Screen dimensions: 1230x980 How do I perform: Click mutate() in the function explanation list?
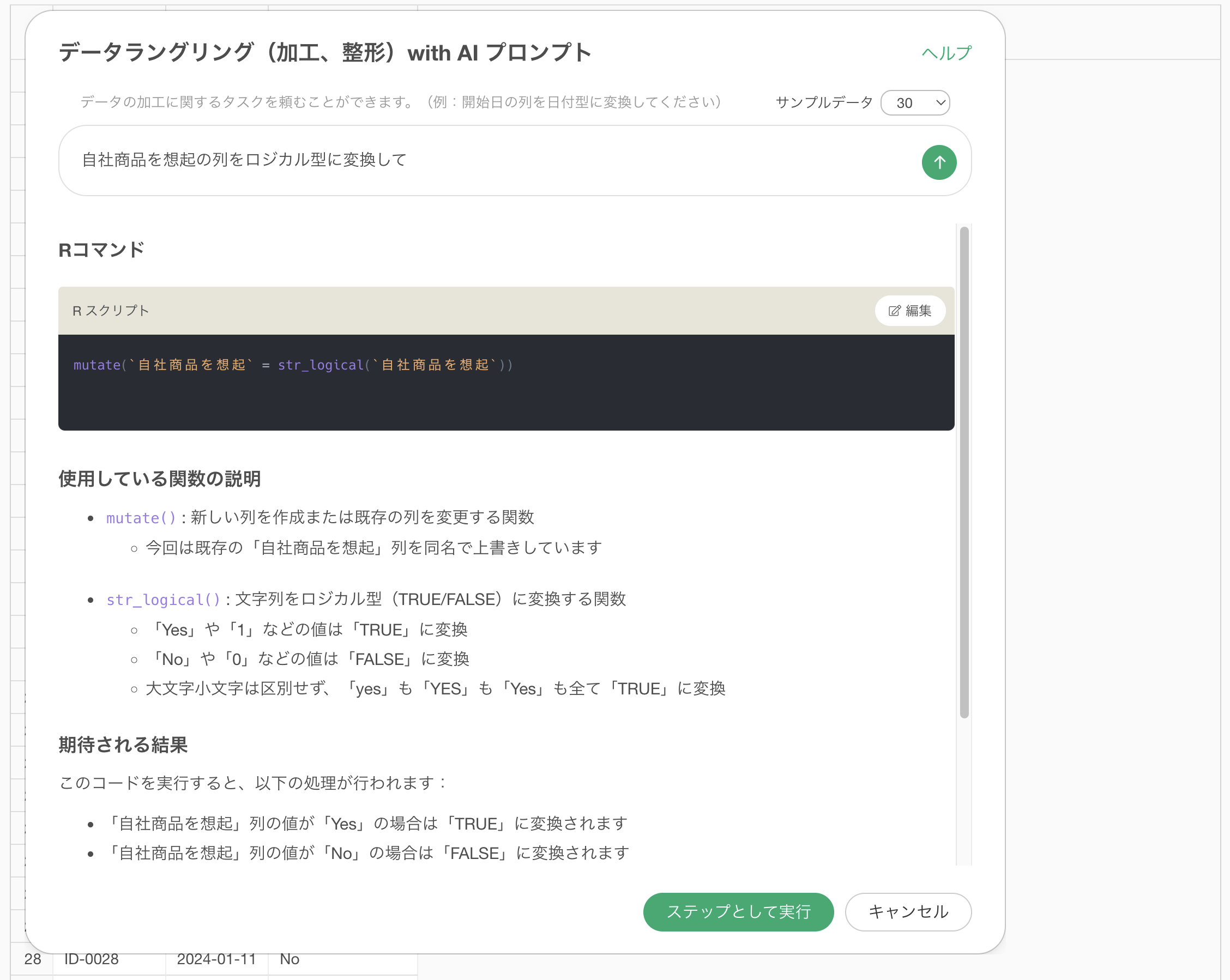click(141, 517)
